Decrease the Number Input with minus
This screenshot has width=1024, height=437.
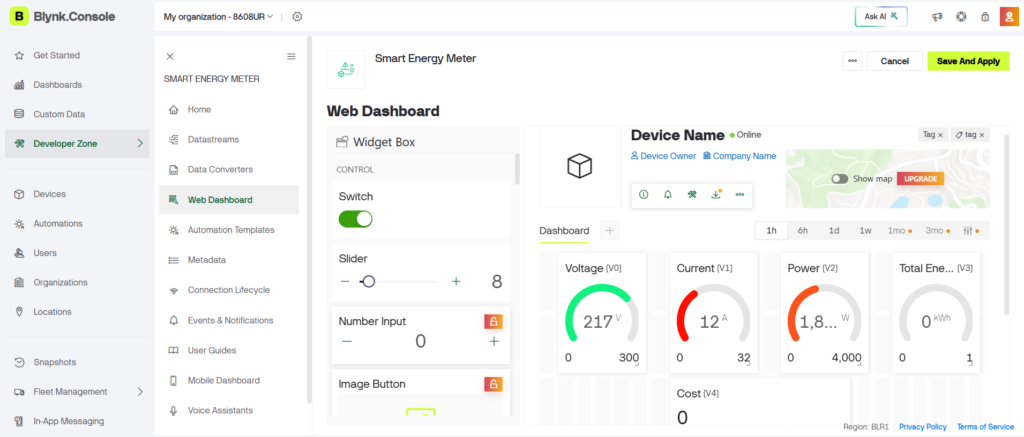[347, 341]
